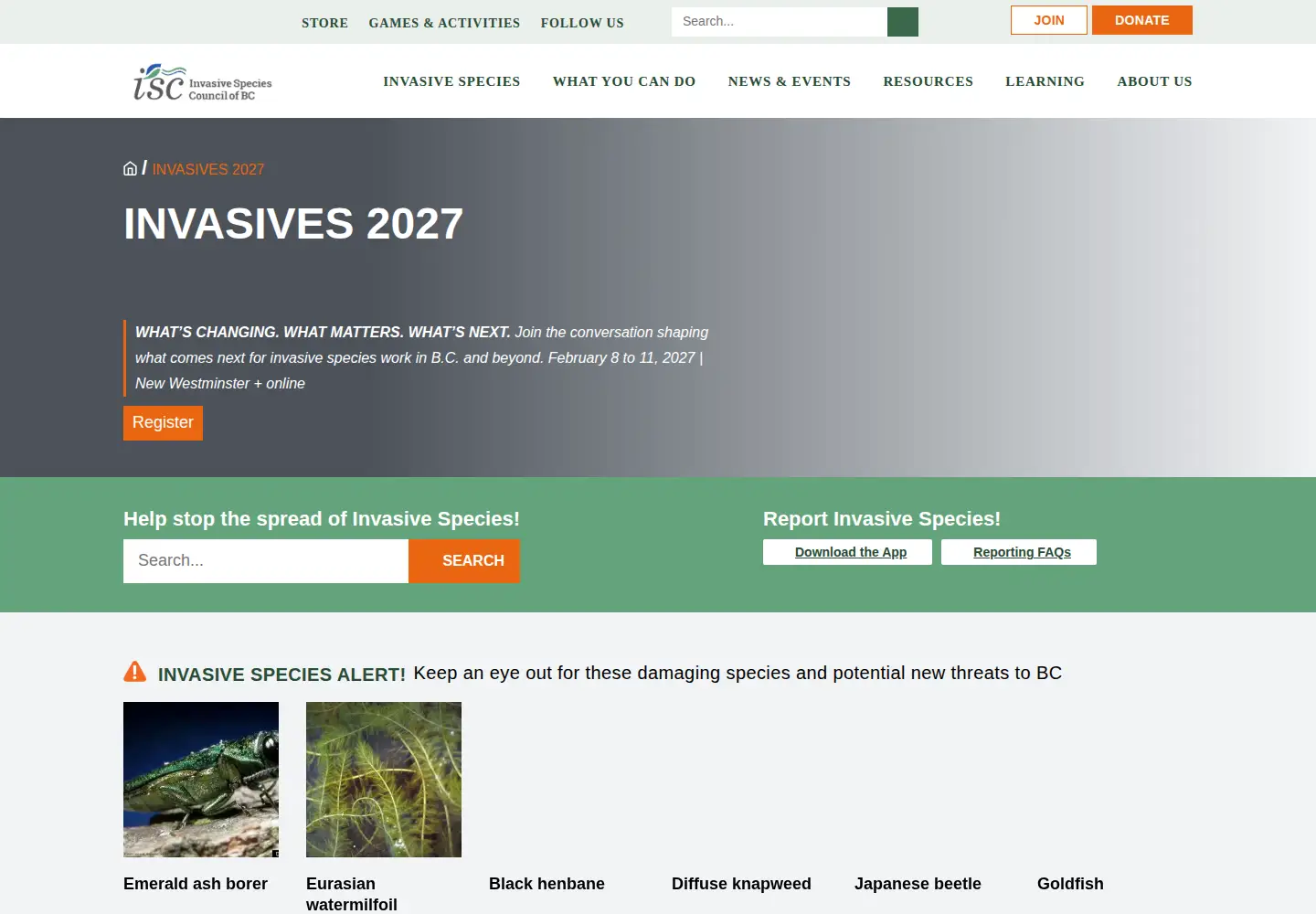The width and height of the screenshot is (1316, 914).
Task: Click the green search submit button in the top bar
Action: click(903, 22)
